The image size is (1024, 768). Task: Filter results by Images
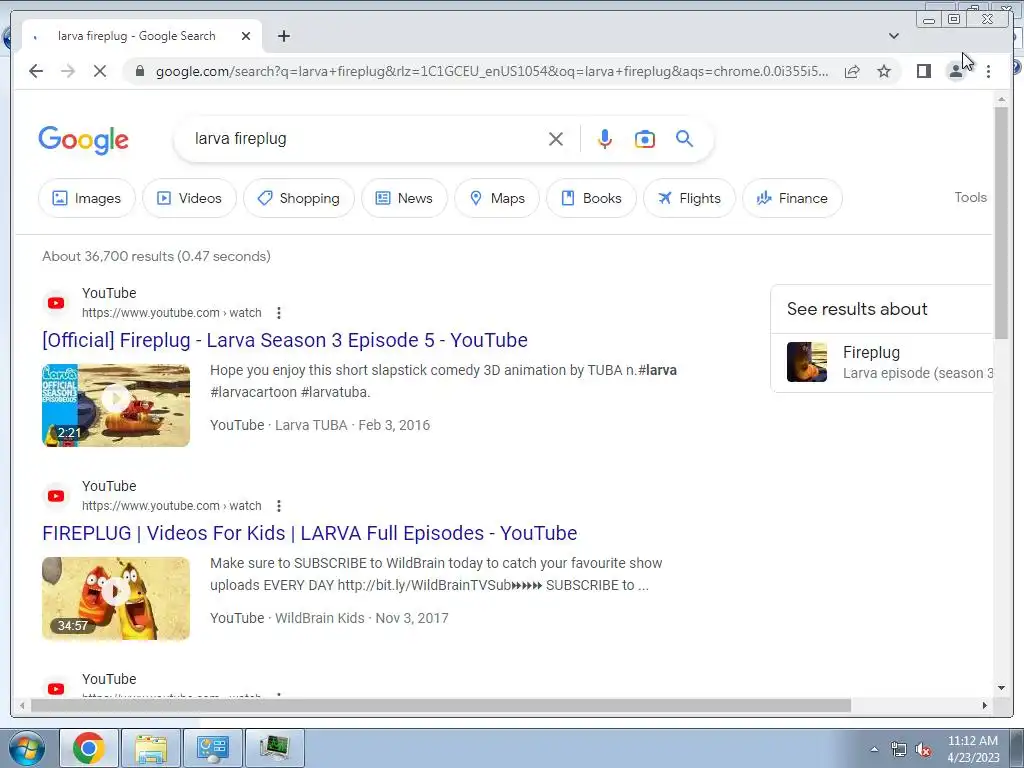tap(87, 198)
